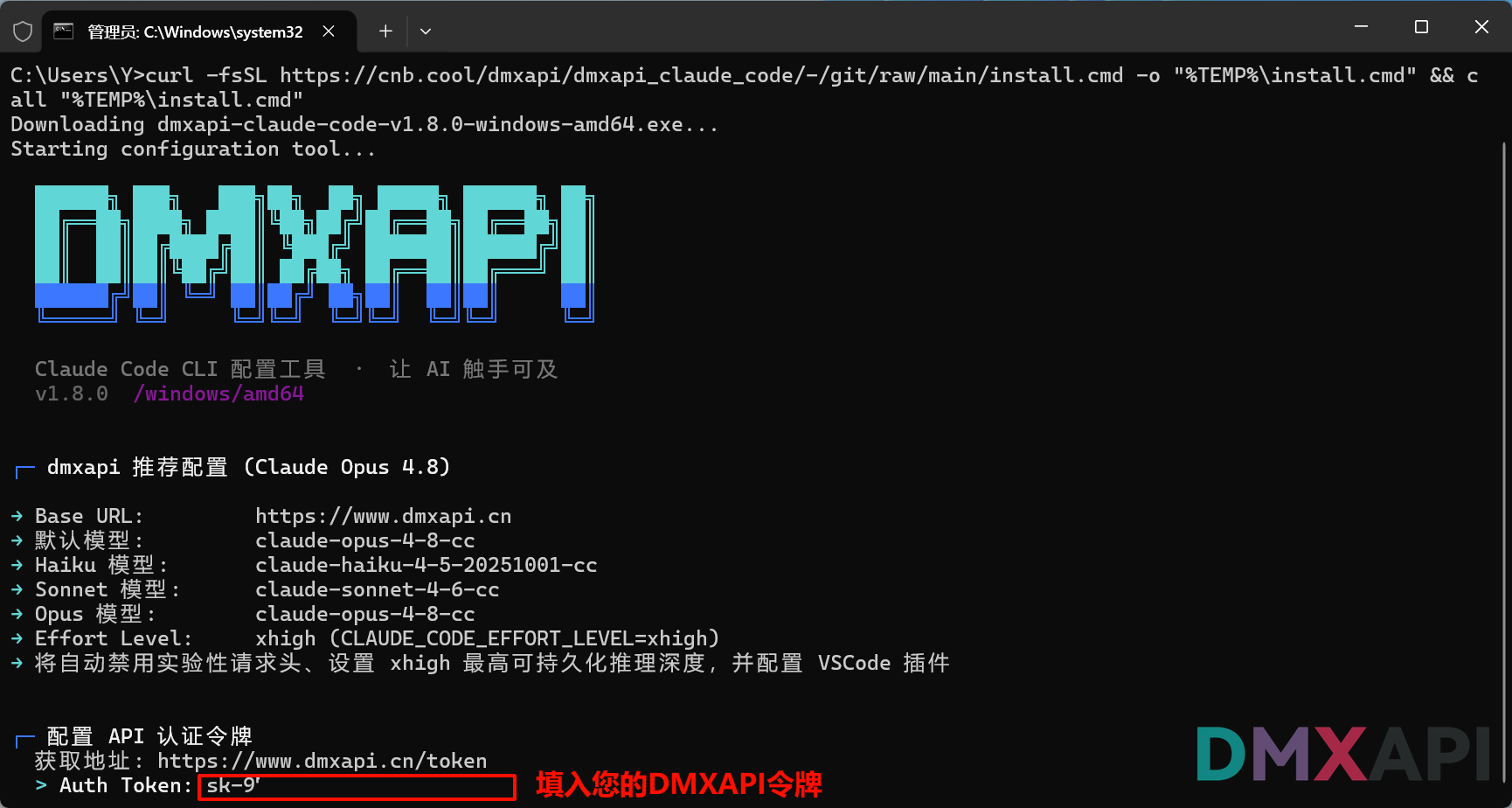Click the 'Sonnet 模型:' label
The image size is (1512, 808).
pos(107,589)
